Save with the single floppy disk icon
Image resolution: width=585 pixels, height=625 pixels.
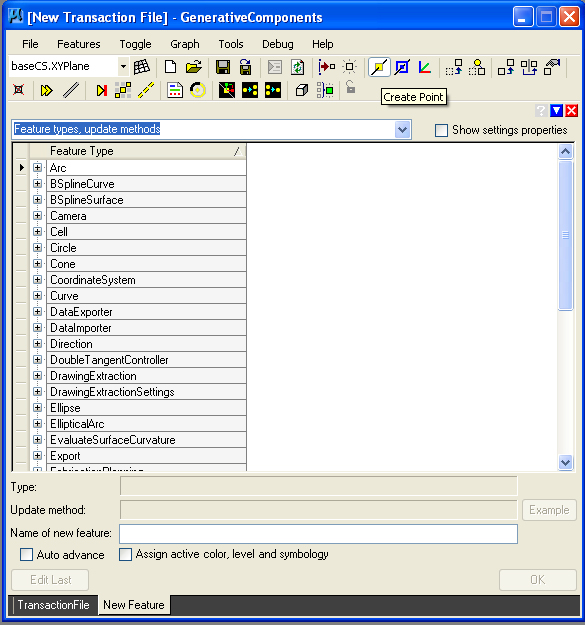(223, 67)
